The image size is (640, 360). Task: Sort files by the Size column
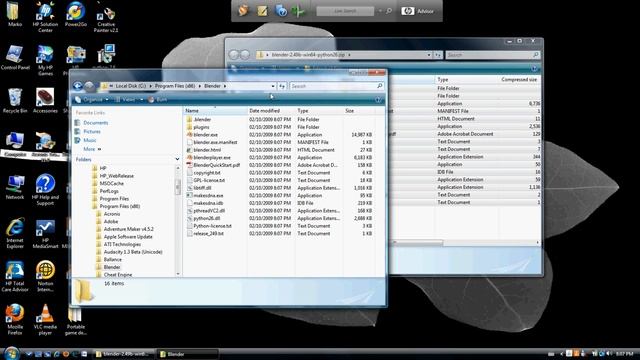359,111
